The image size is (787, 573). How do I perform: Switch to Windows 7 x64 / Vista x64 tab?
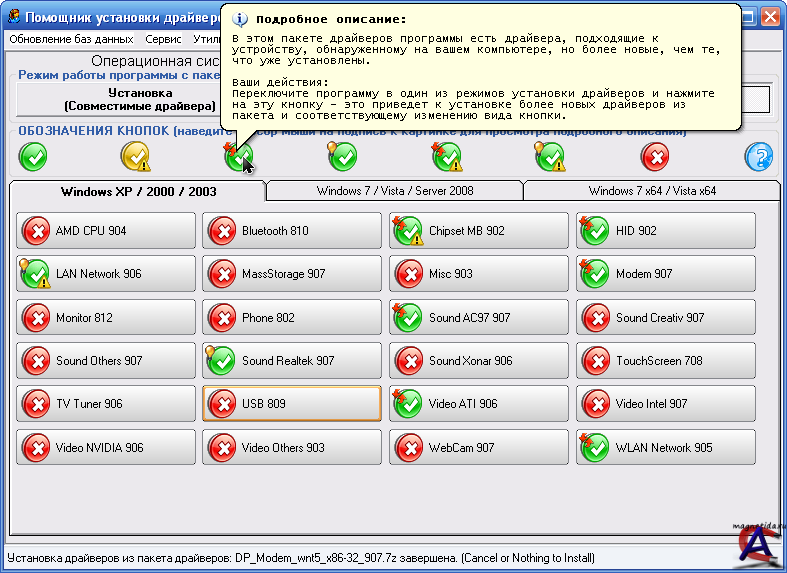click(x=652, y=191)
